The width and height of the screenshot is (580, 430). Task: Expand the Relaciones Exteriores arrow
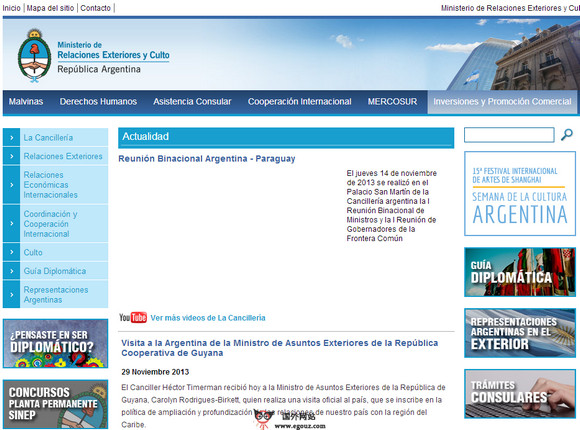(x=11, y=156)
